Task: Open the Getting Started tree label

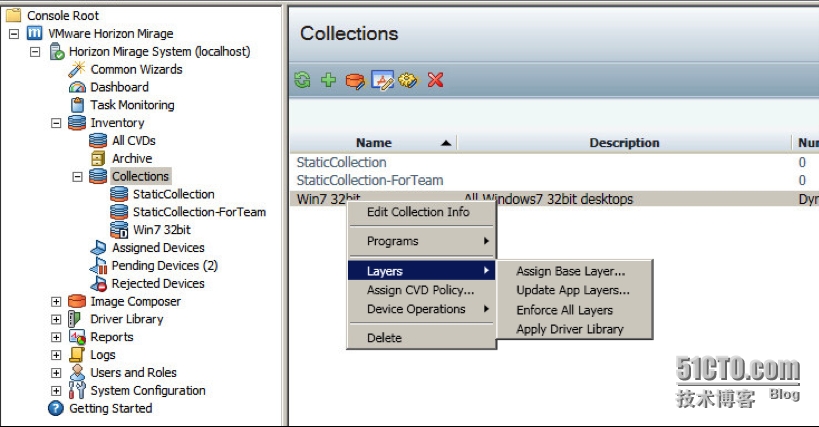Action: [x=111, y=408]
